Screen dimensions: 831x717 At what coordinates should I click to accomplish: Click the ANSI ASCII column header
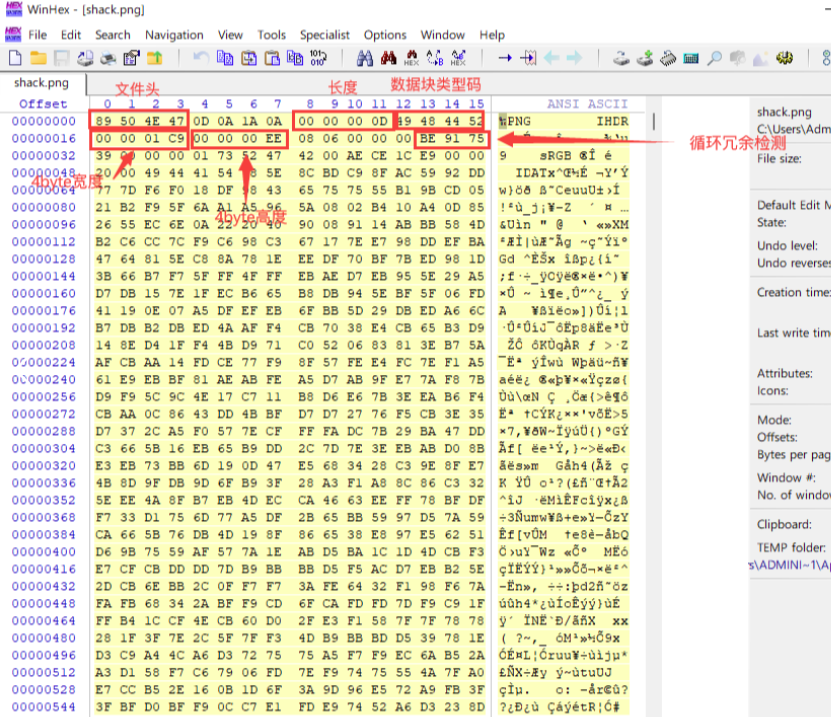click(586, 104)
